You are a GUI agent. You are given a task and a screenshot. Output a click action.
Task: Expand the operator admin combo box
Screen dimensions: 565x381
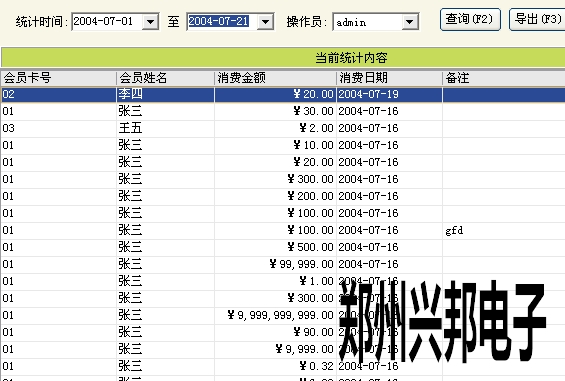pos(409,22)
